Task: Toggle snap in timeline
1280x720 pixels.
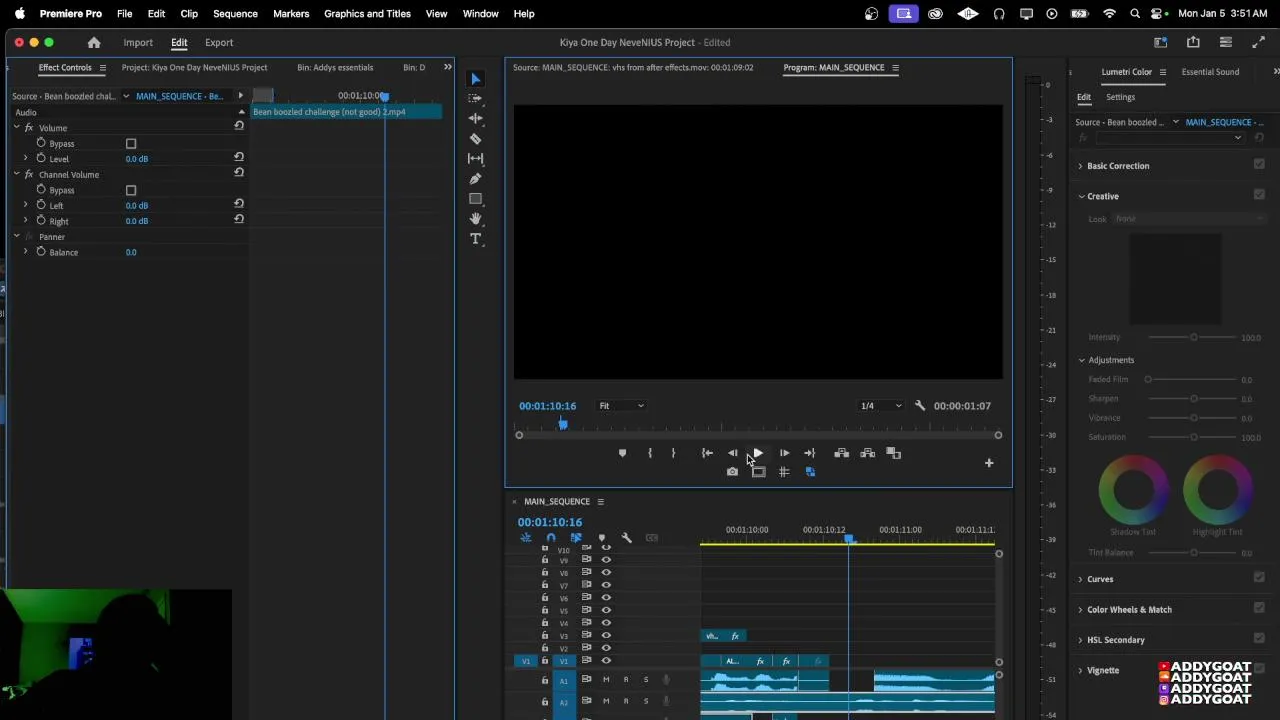Action: point(551,538)
